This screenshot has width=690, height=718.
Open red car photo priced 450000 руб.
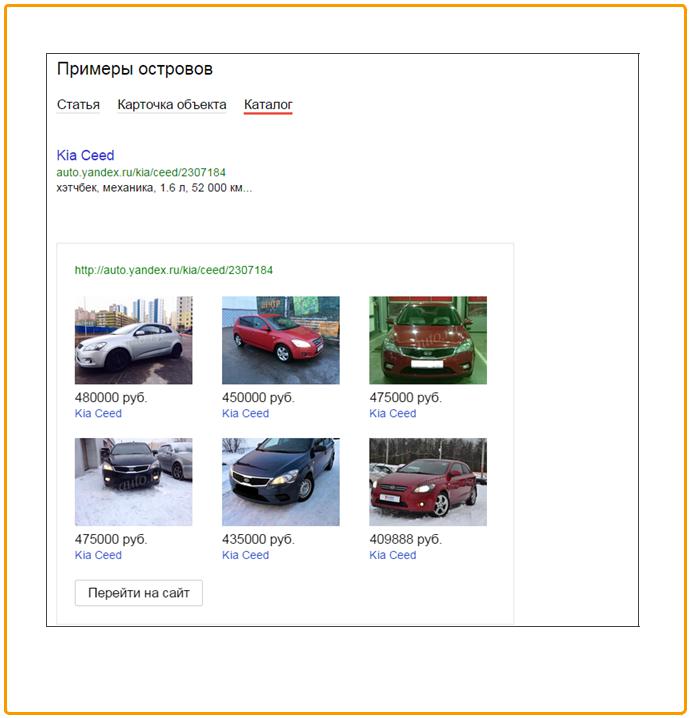click(281, 340)
